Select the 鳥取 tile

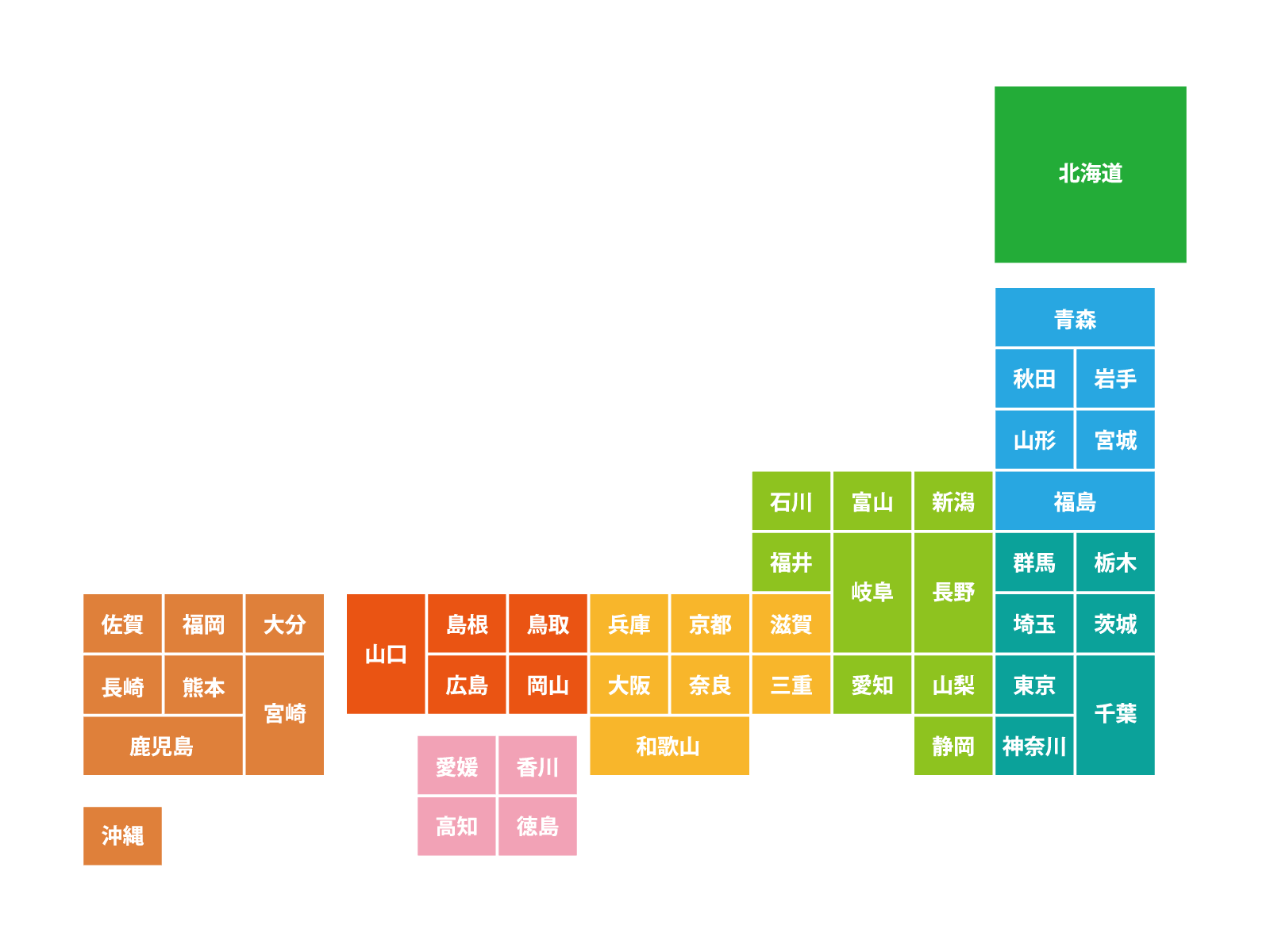[x=548, y=623]
